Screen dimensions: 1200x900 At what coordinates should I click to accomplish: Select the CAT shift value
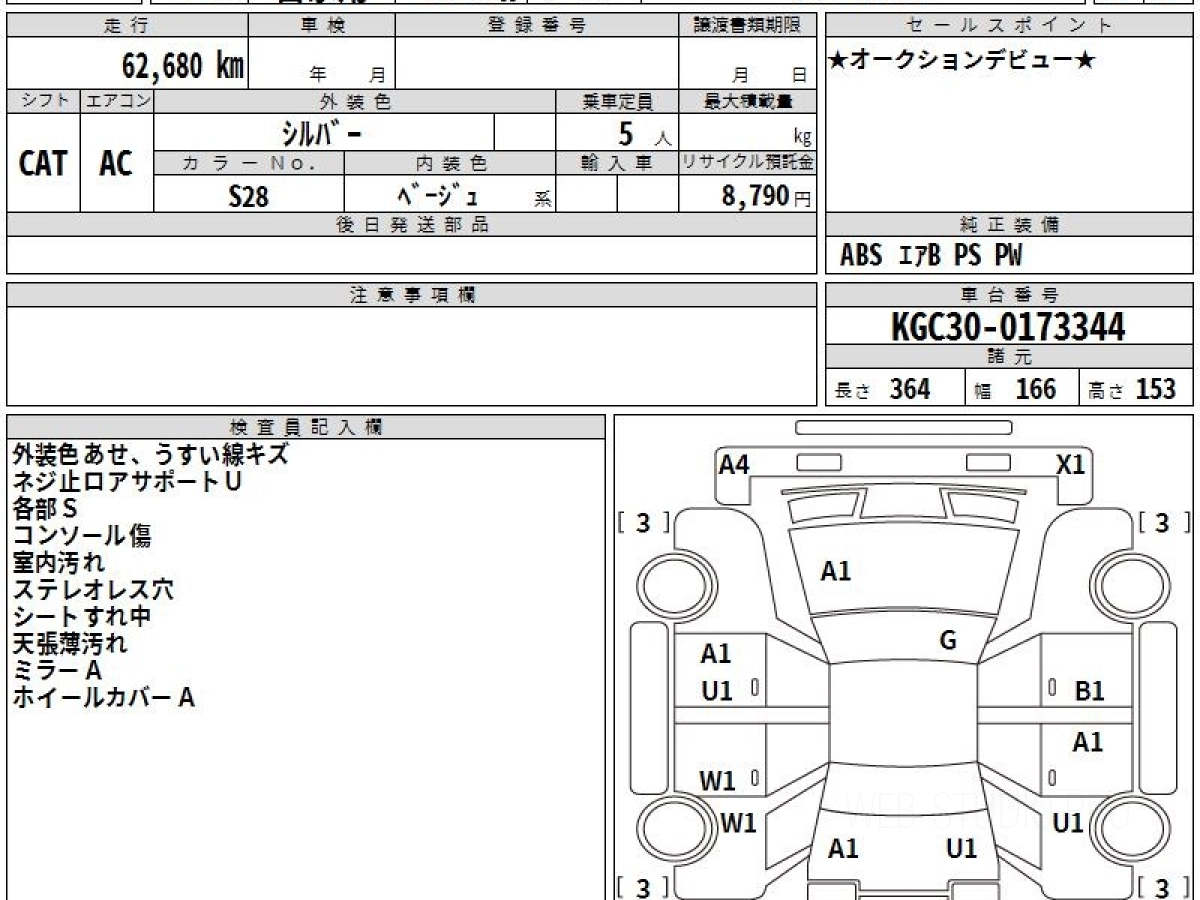pos(43,163)
